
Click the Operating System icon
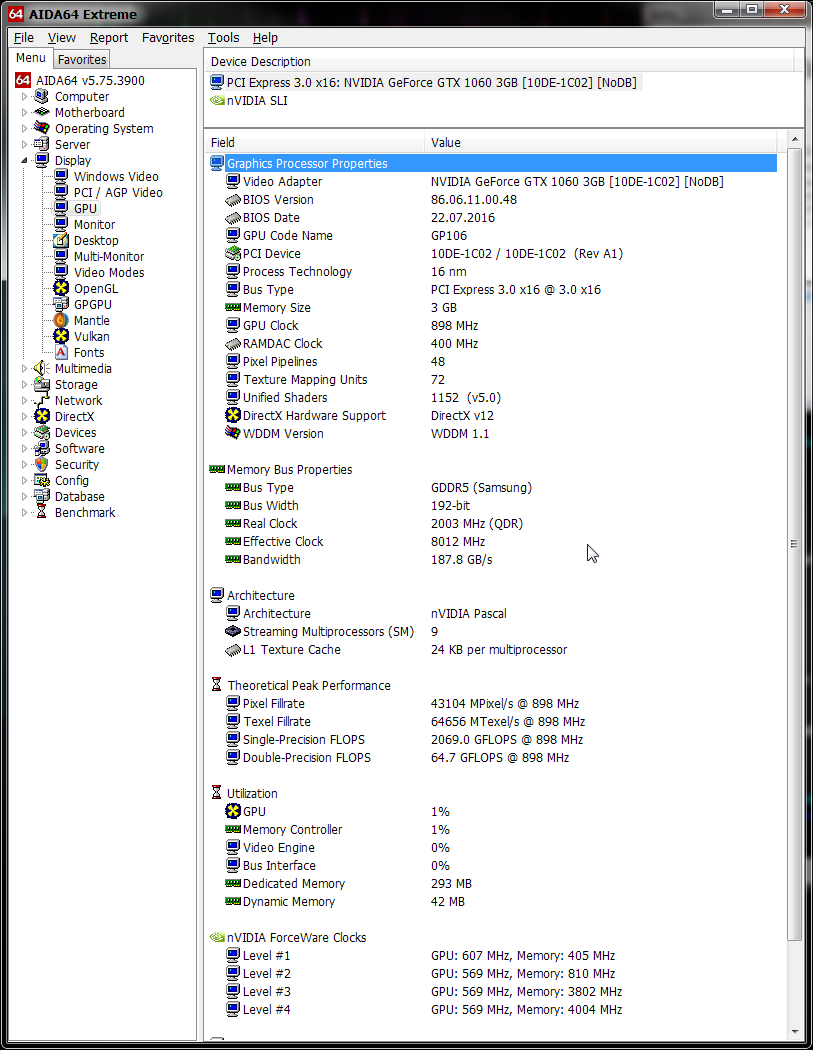[x=42, y=129]
